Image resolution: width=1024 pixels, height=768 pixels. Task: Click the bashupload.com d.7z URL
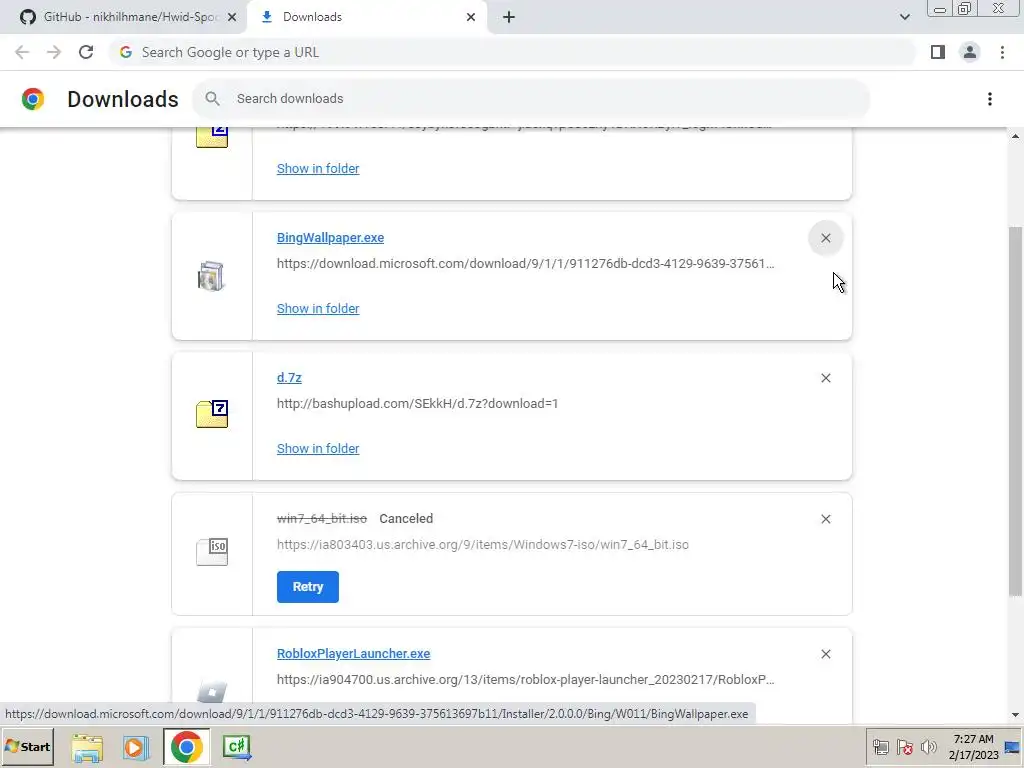pos(417,404)
